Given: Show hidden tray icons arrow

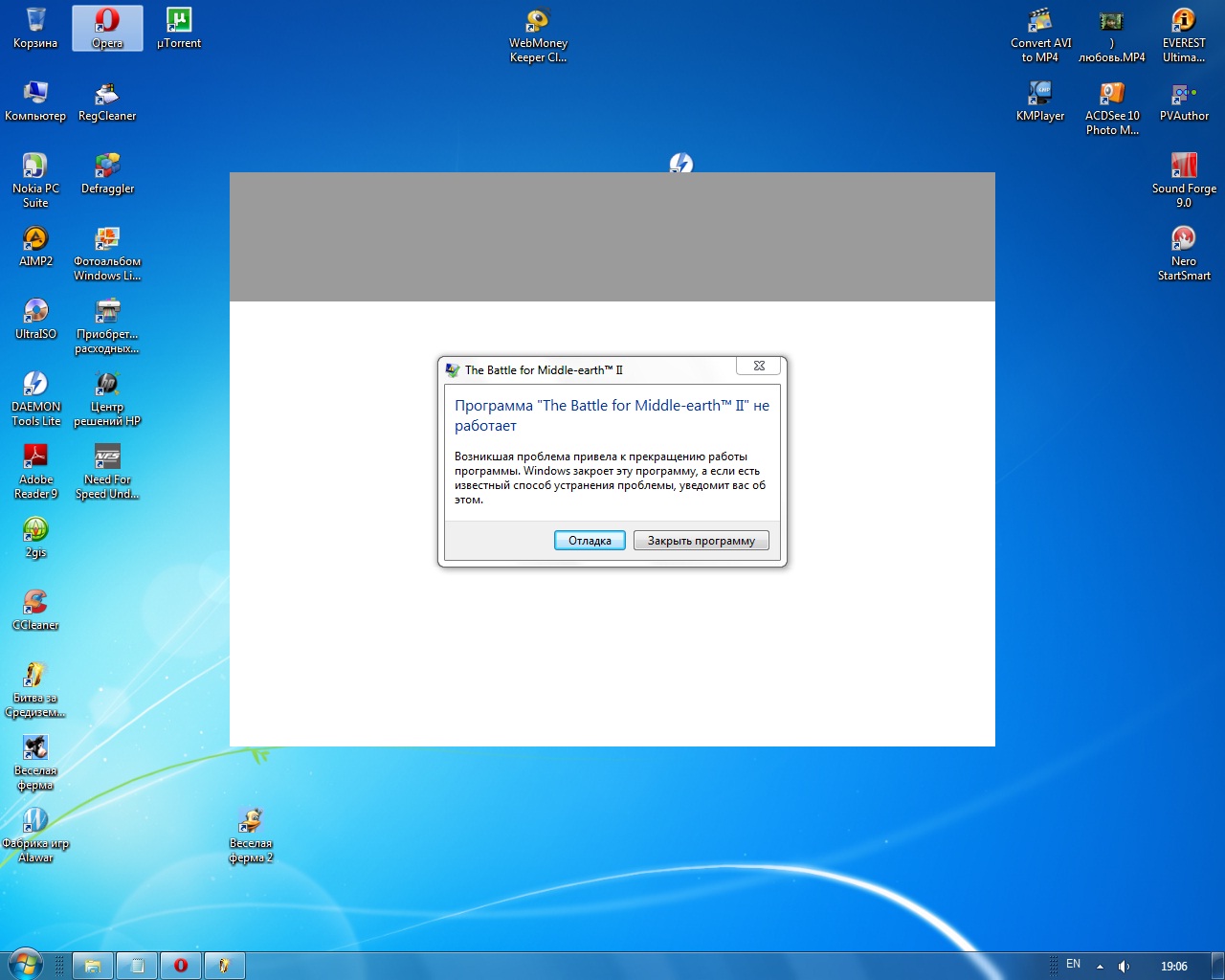Looking at the screenshot, I should (1100, 966).
